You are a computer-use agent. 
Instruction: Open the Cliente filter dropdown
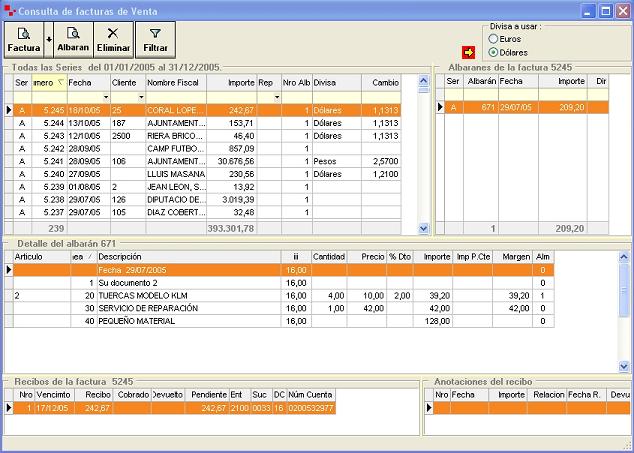pyautogui.click(x=141, y=97)
